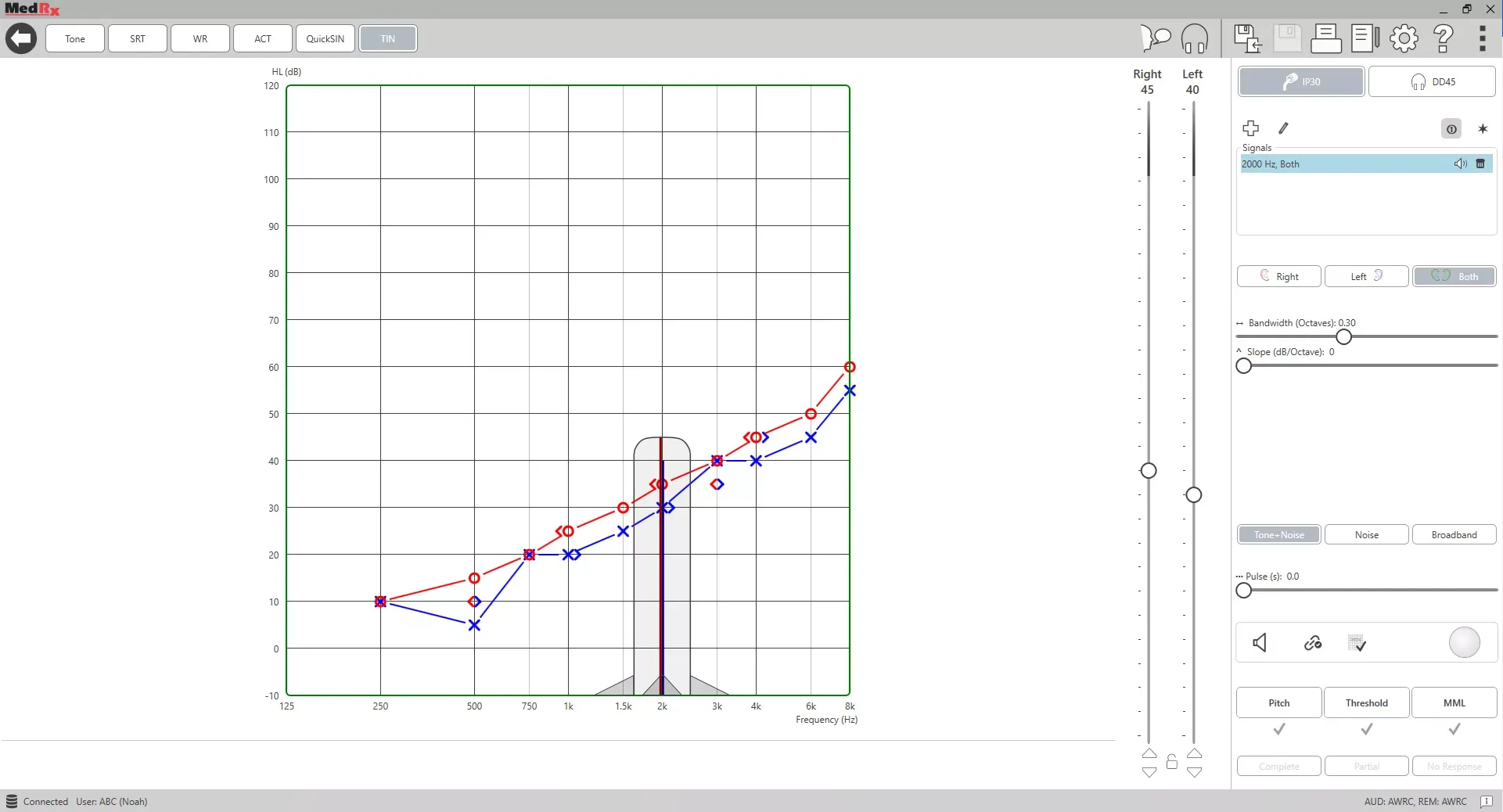Viewport: 1503px width, 812px height.
Task: Save the session to Noah
Action: click(1246, 38)
